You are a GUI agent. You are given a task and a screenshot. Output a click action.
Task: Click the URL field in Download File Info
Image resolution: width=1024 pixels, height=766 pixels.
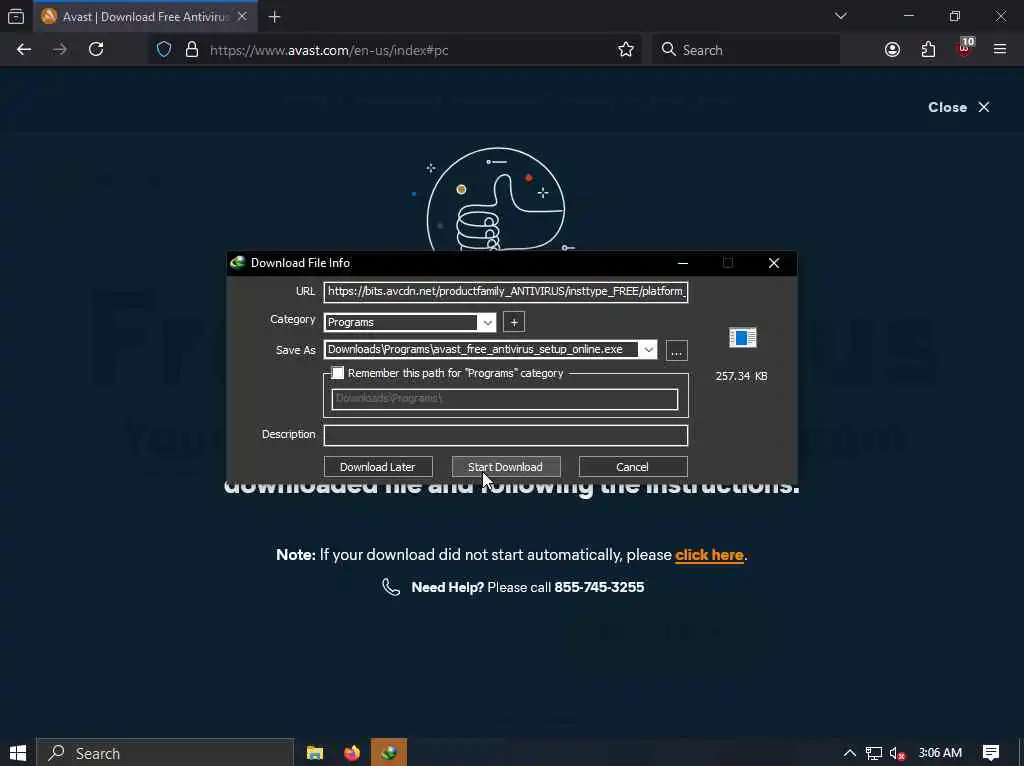point(506,291)
